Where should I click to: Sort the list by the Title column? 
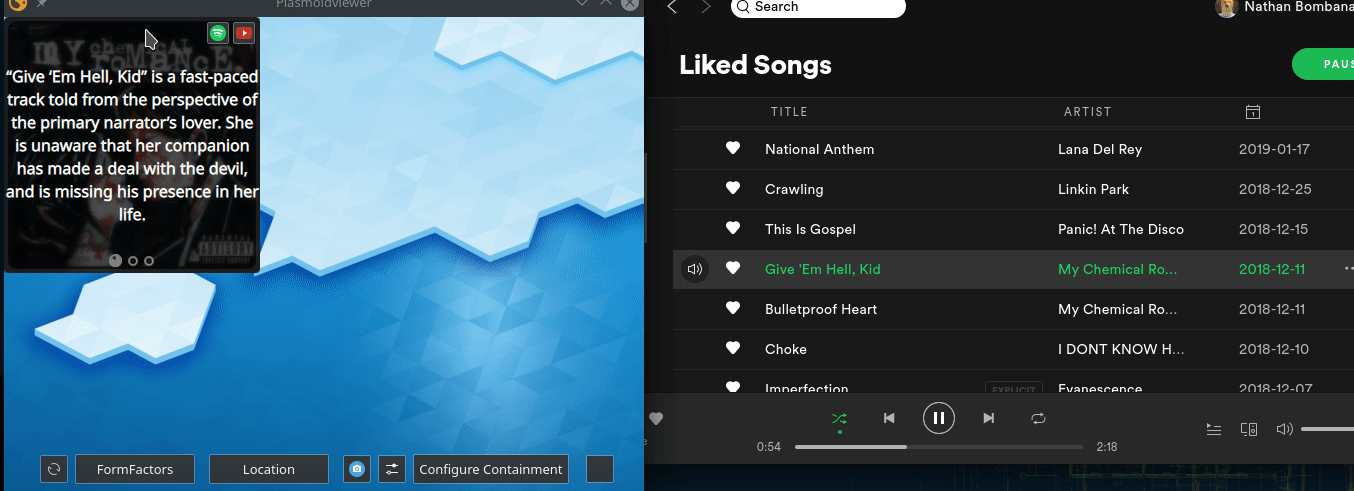[x=789, y=112]
